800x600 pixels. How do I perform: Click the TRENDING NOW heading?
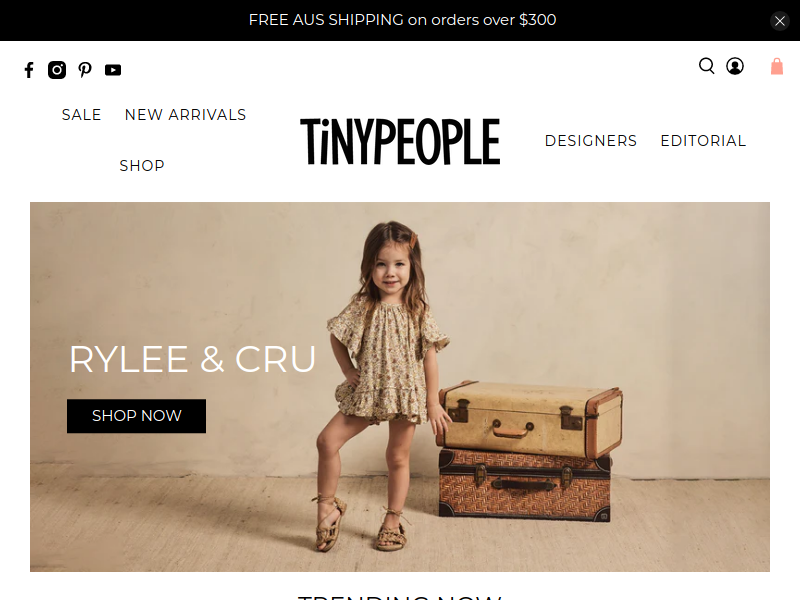[x=400, y=597]
